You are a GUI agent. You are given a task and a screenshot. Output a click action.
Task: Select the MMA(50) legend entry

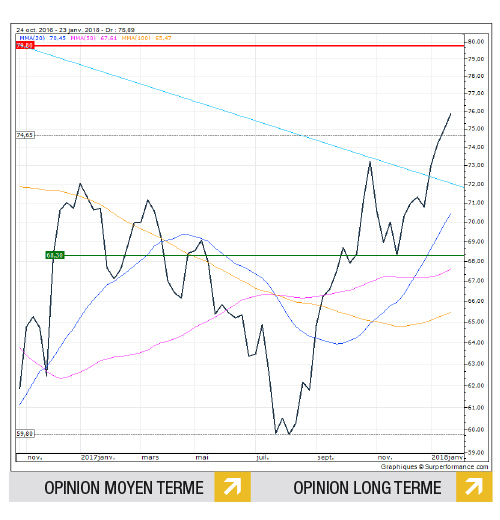94,38
